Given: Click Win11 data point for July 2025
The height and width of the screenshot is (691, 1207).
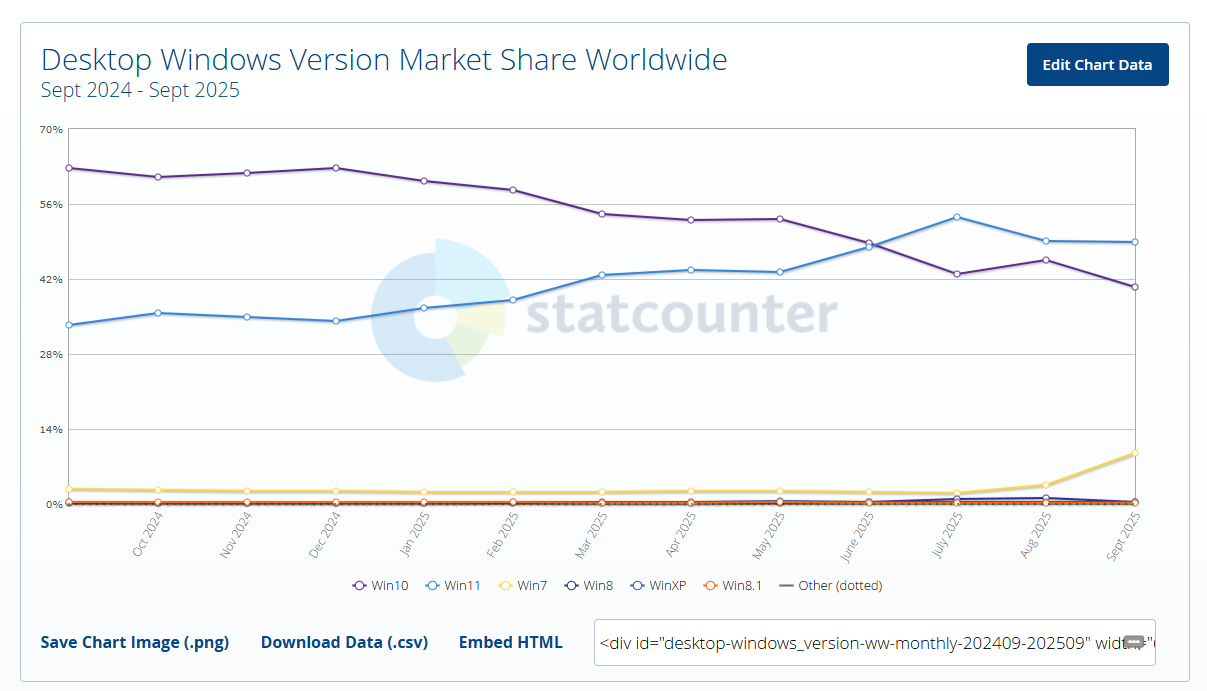Looking at the screenshot, I should 957,217.
